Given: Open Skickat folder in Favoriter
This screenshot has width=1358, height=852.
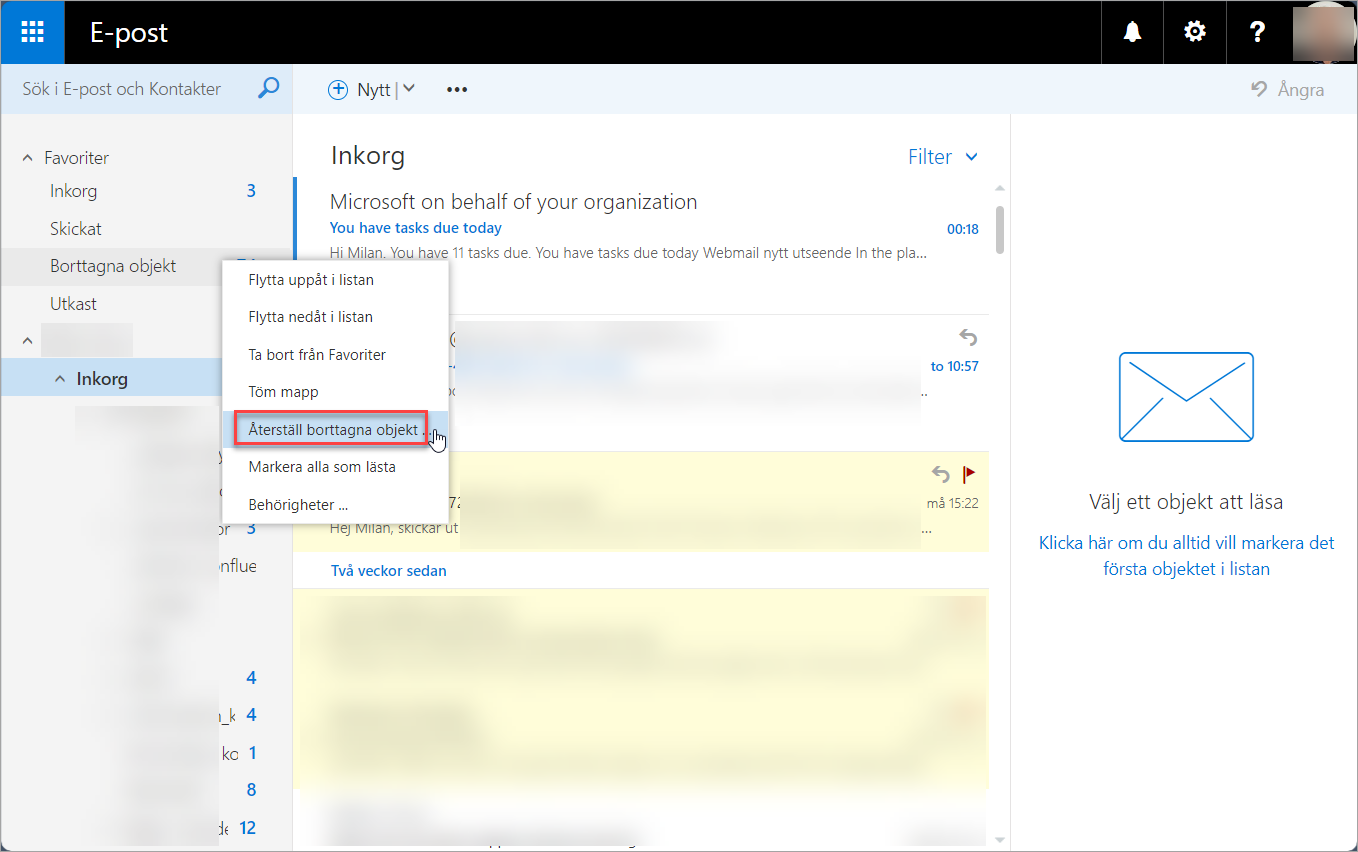Looking at the screenshot, I should pyautogui.click(x=76, y=229).
